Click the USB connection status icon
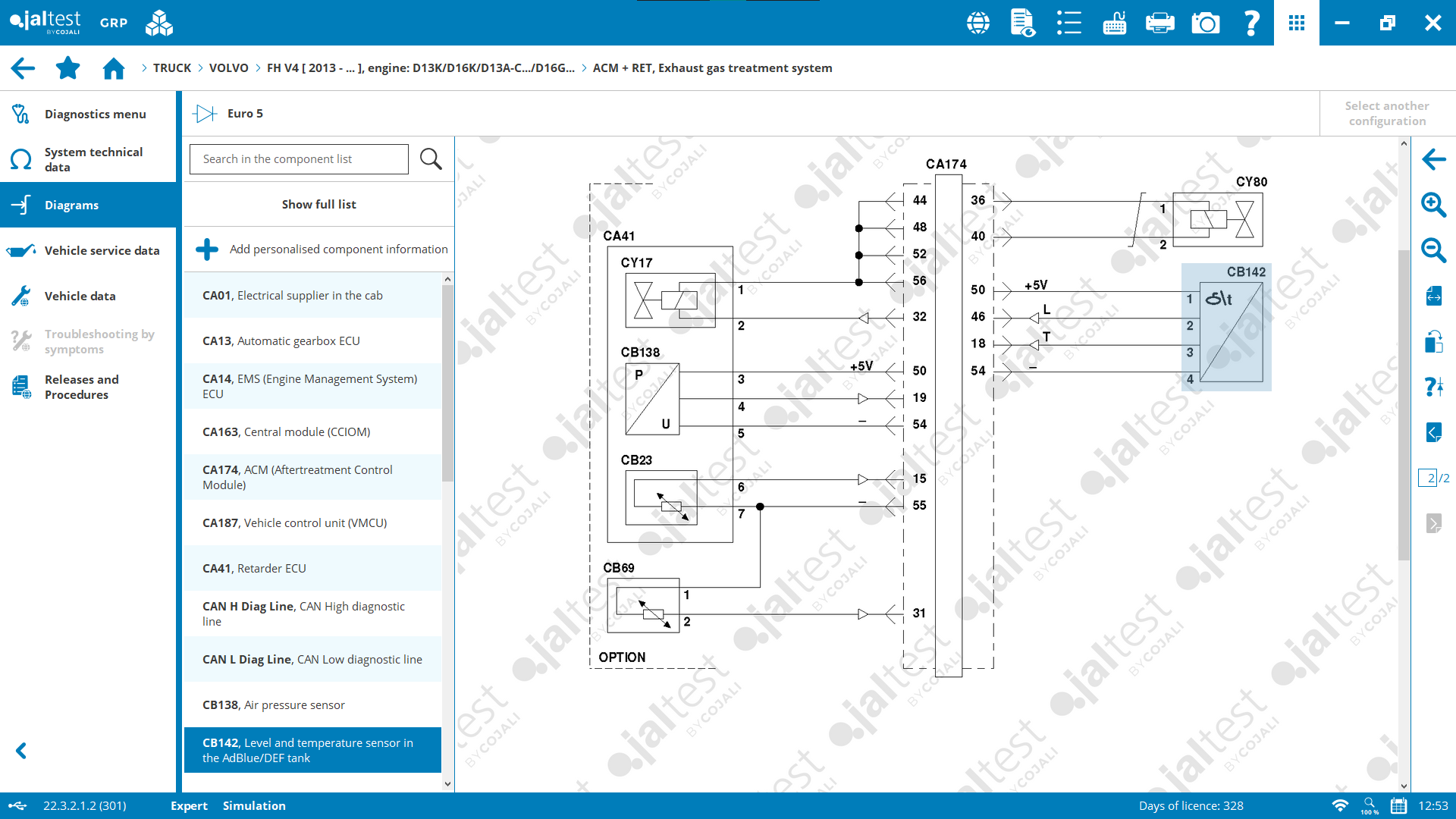This screenshot has height=819, width=1456. 17,805
